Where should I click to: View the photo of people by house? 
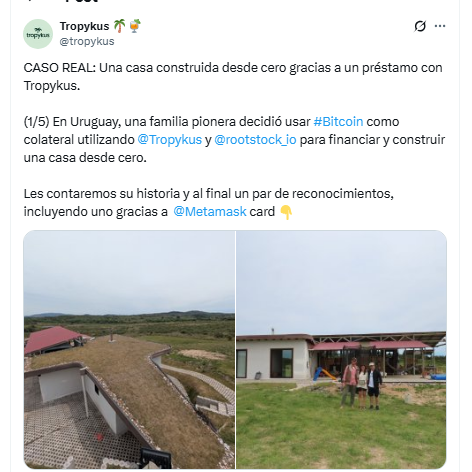click(341, 350)
